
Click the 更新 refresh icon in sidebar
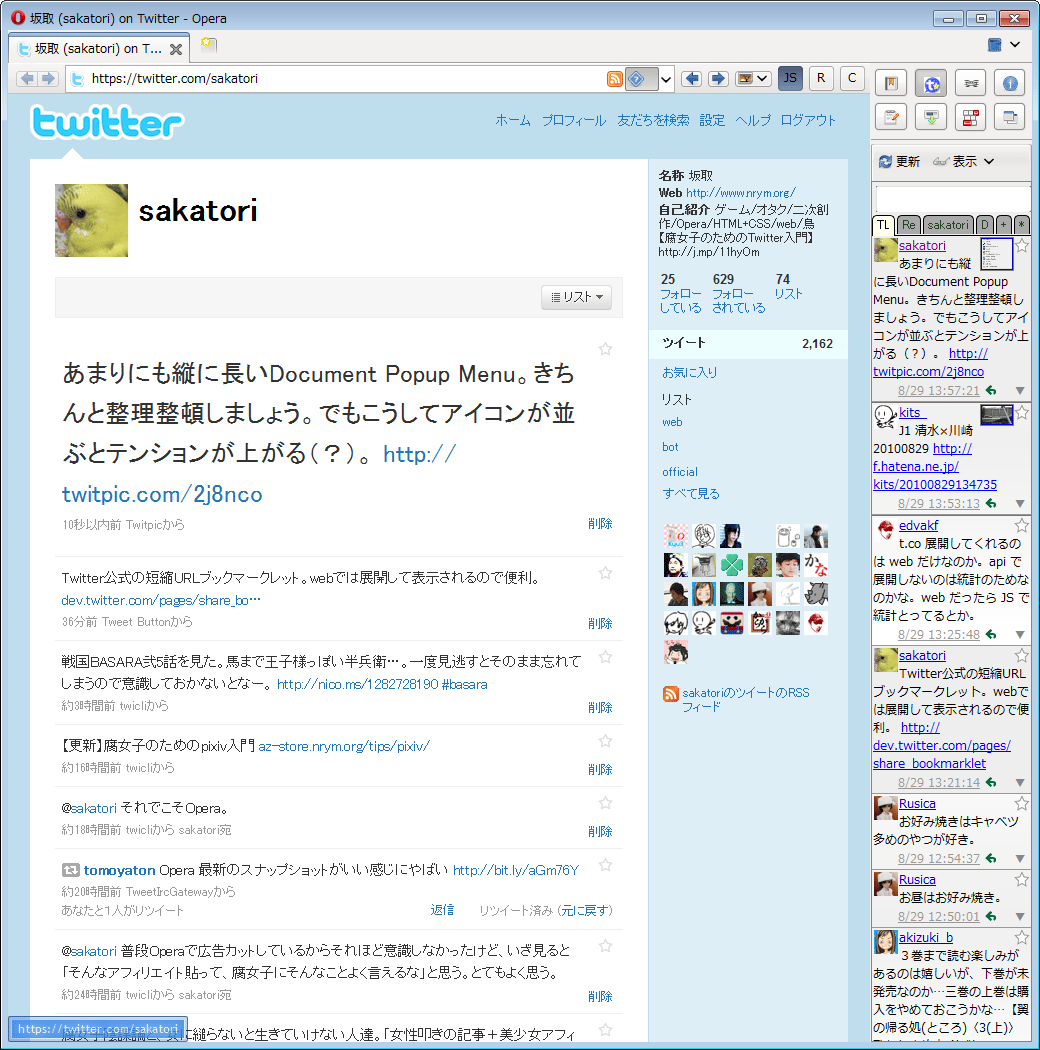click(885, 162)
